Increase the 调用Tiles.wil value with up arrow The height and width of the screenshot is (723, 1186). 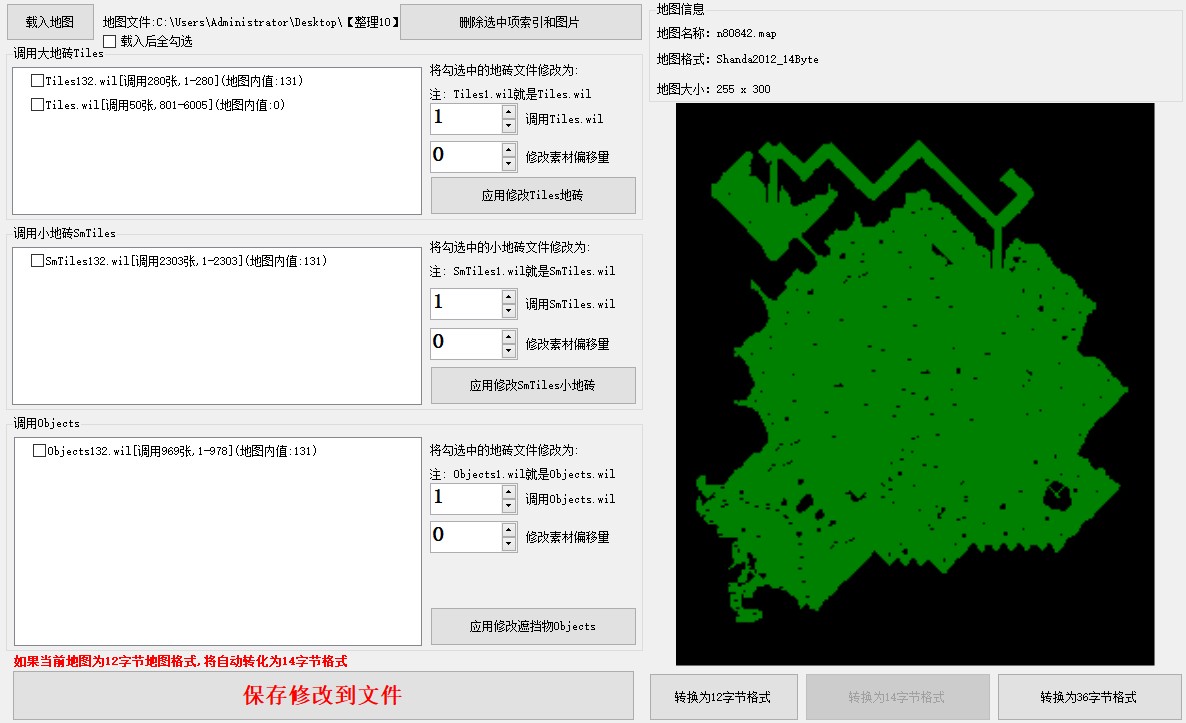tap(509, 112)
